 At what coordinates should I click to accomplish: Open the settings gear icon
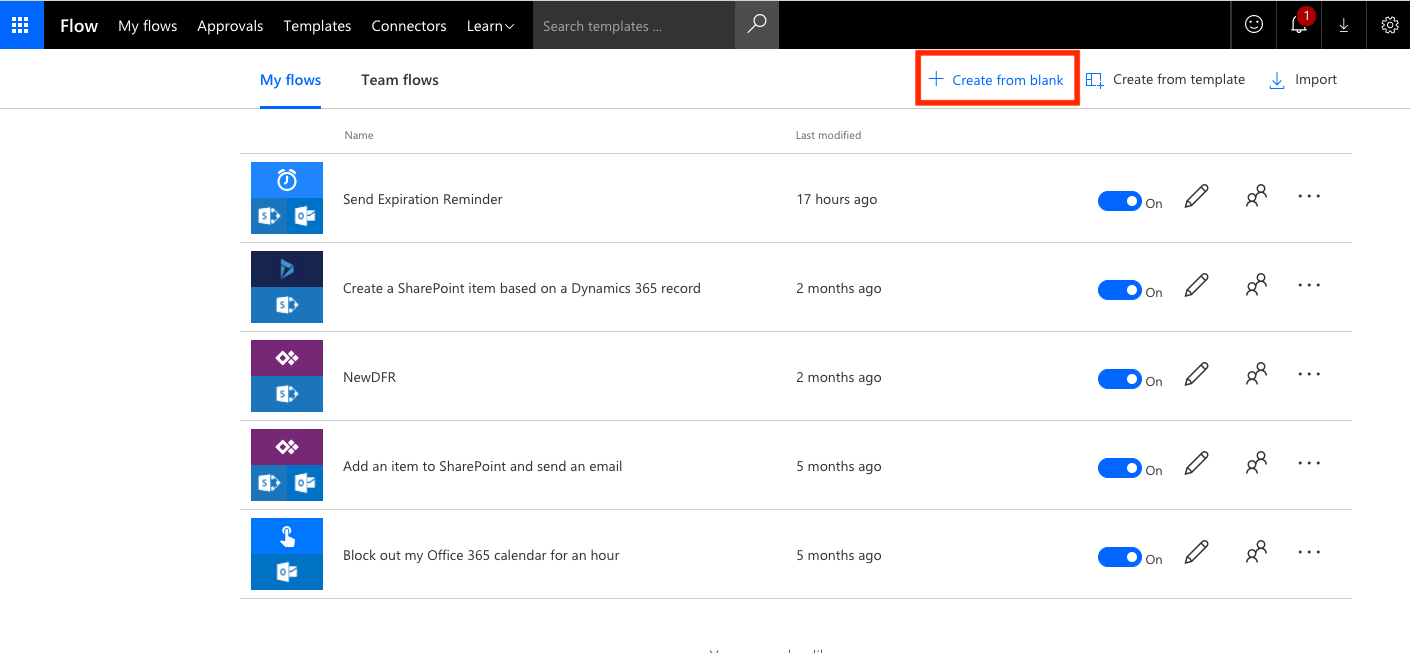(x=1389, y=25)
